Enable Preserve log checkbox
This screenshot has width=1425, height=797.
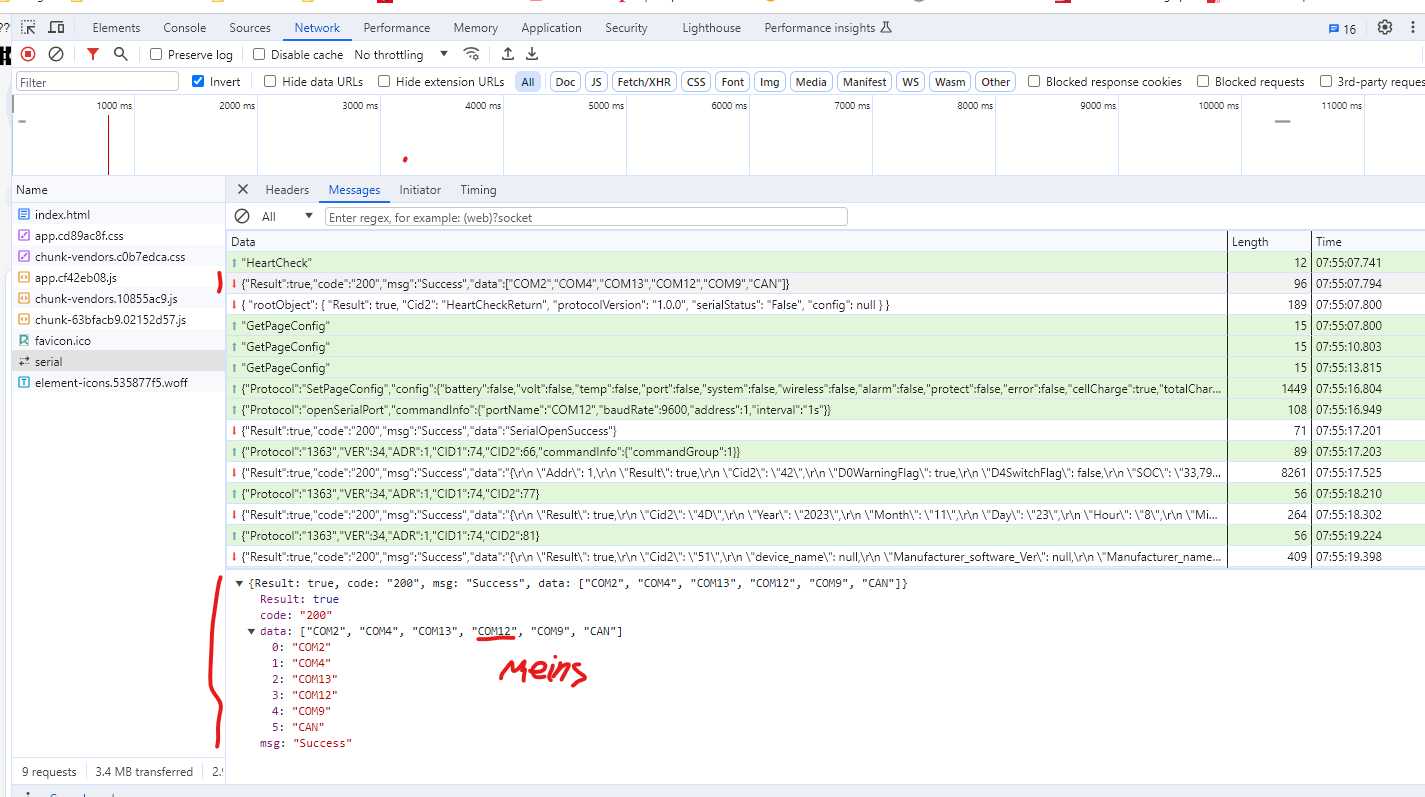156,54
